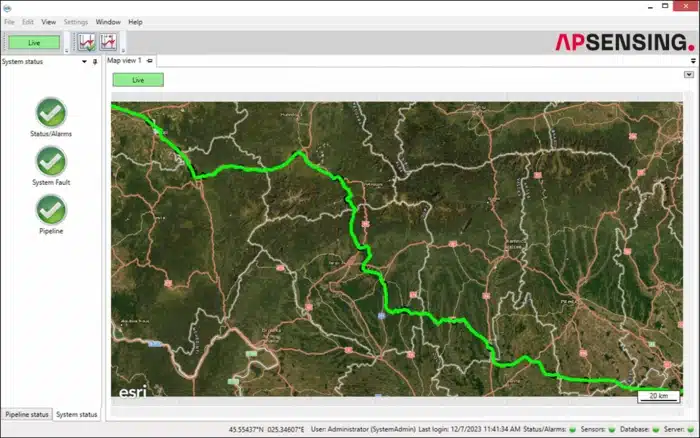Toggle the pin on Map view 1 tab
The height and width of the screenshot is (438, 700).
[150, 61]
